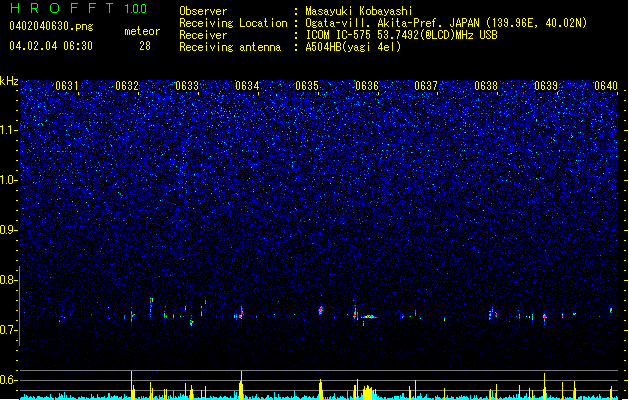Click the 0638 time marker

click(486, 86)
